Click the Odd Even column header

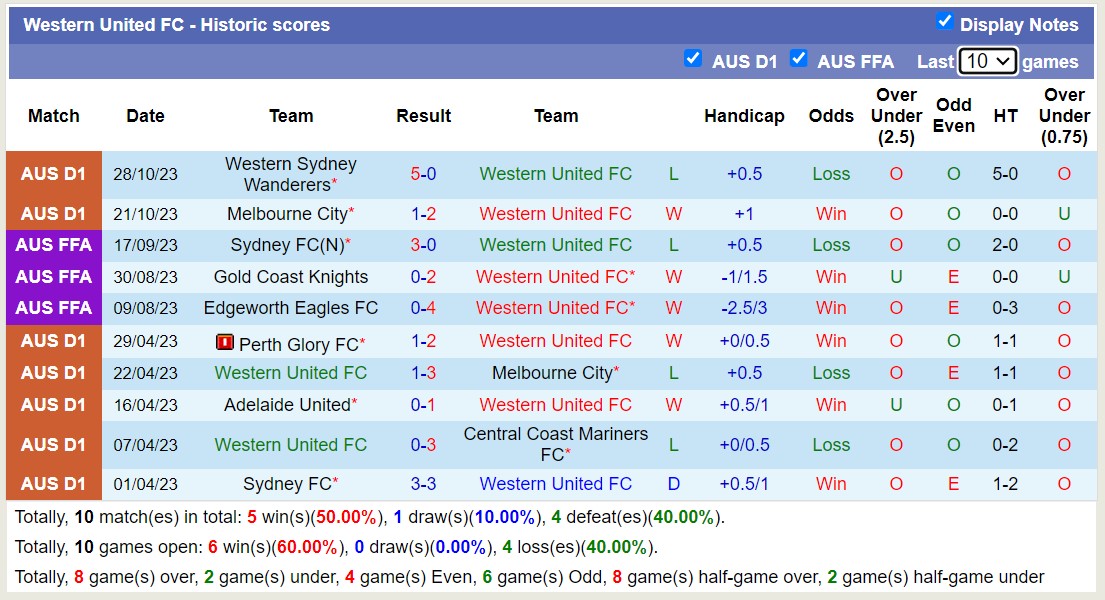(954, 116)
